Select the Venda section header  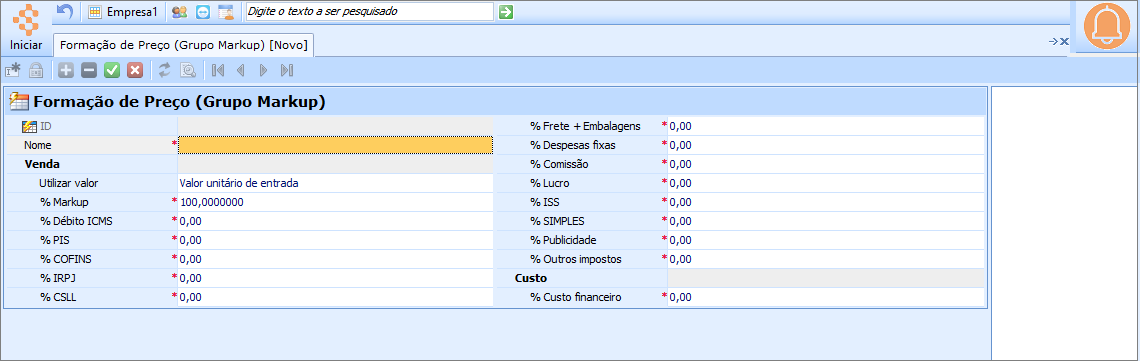coord(41,164)
